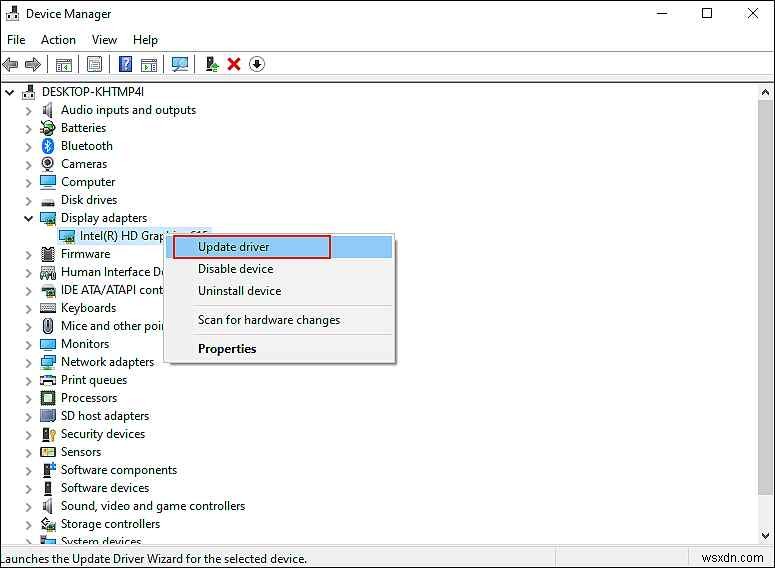
Task: Open the File menu
Action: coord(16,40)
